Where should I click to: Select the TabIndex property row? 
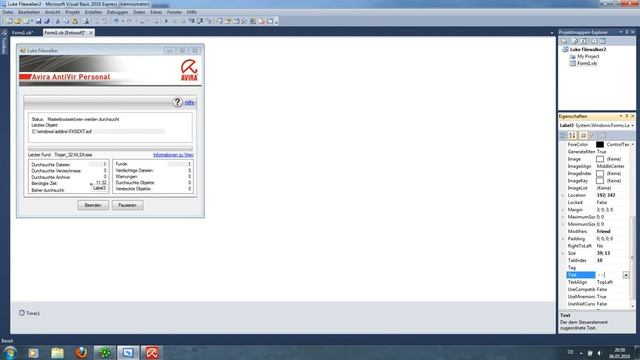coord(598,260)
